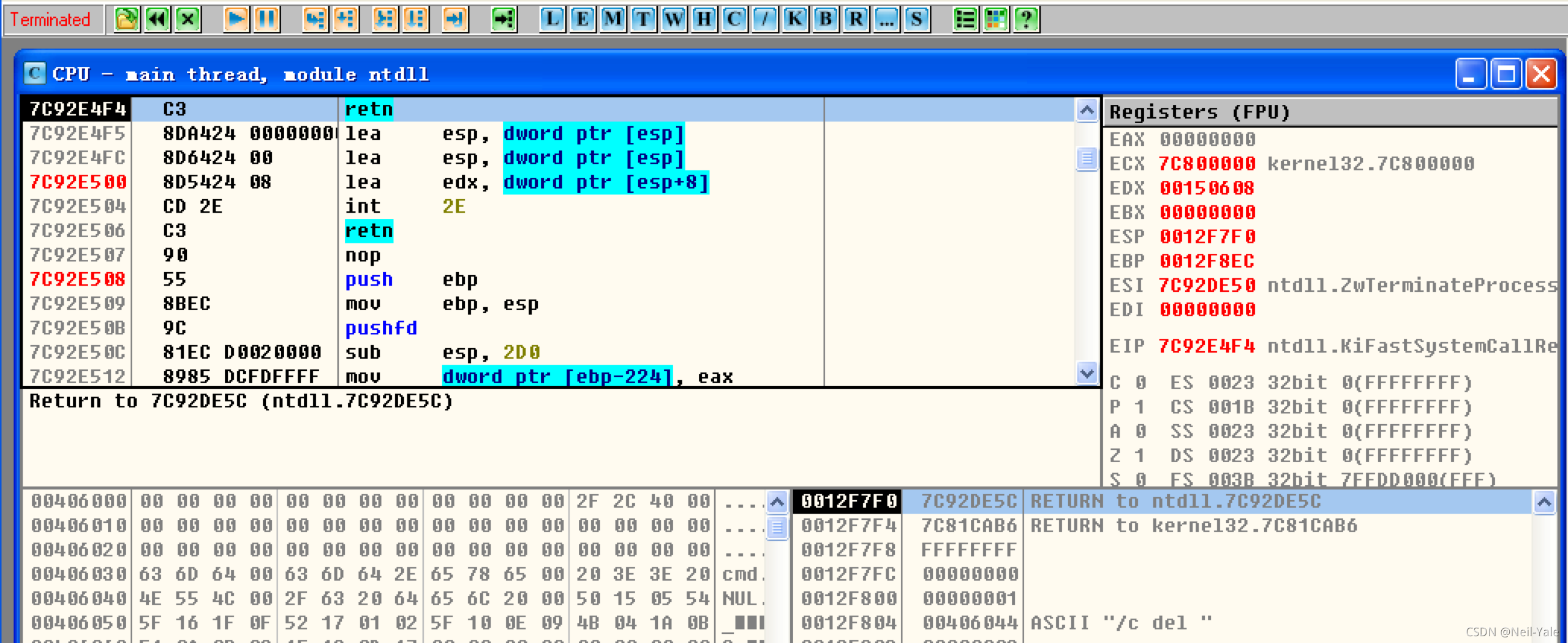The height and width of the screenshot is (643, 1568).
Task: Click the Execute till return icon
Action: pos(454,19)
